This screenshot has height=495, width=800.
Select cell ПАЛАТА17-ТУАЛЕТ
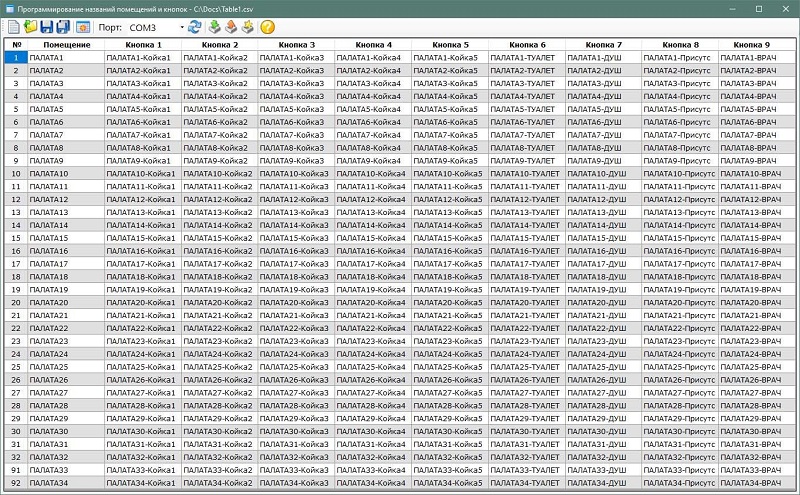[x=527, y=264]
